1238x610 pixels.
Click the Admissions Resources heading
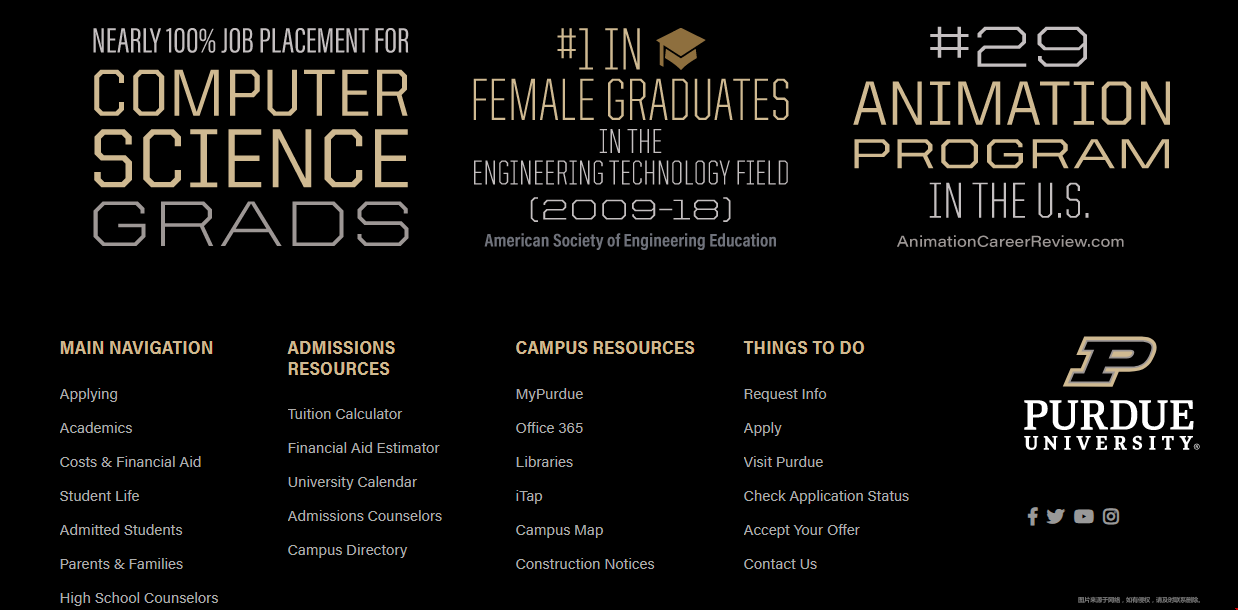point(342,358)
